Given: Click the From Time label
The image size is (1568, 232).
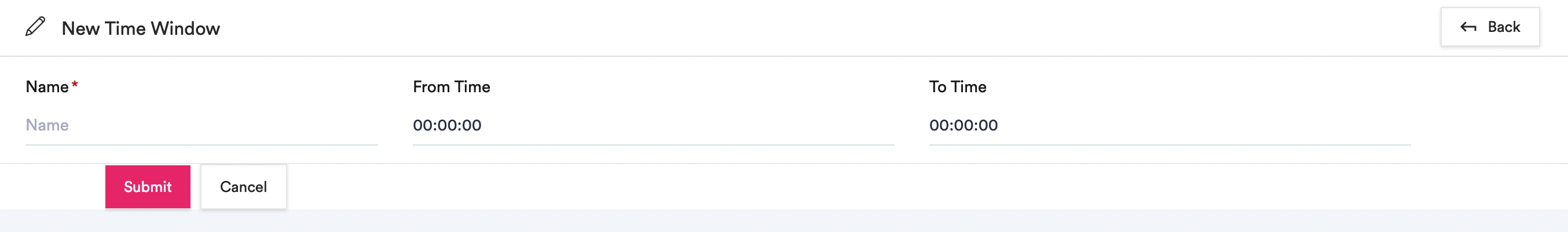Looking at the screenshot, I should click(x=451, y=87).
